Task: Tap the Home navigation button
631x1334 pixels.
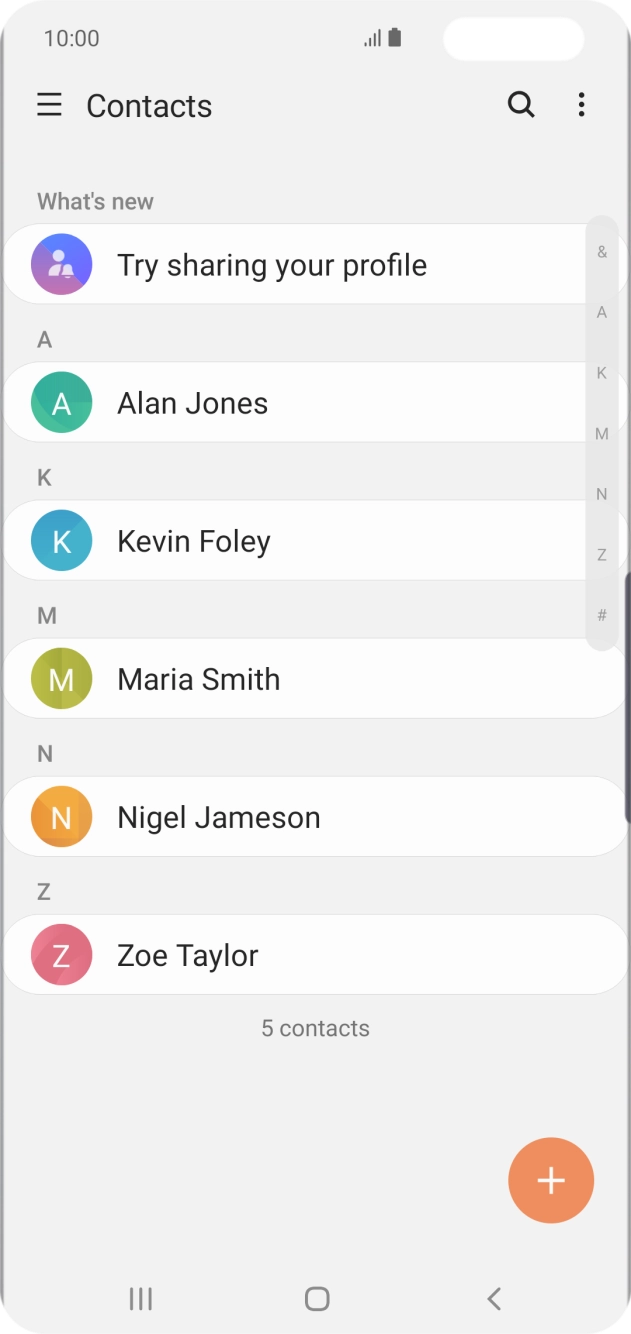Action: (x=316, y=1298)
